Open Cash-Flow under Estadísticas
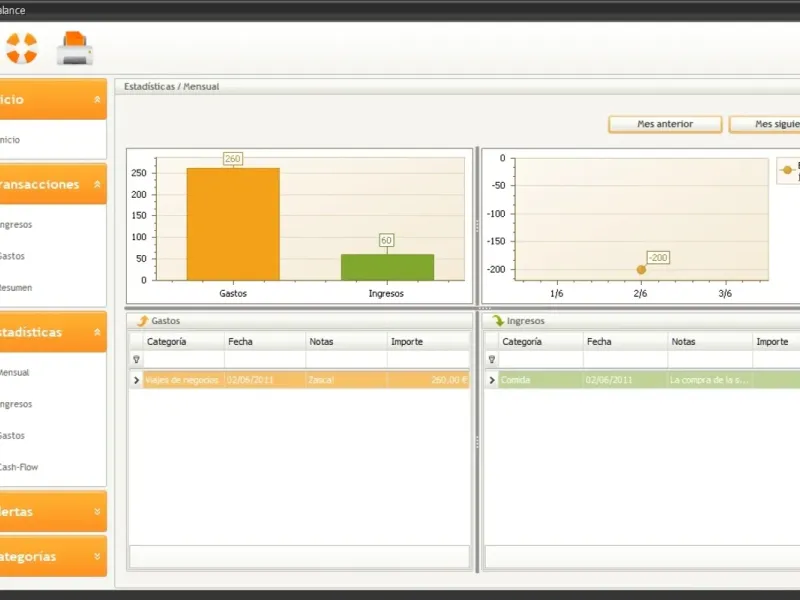This screenshot has height=600, width=800. coord(19,467)
